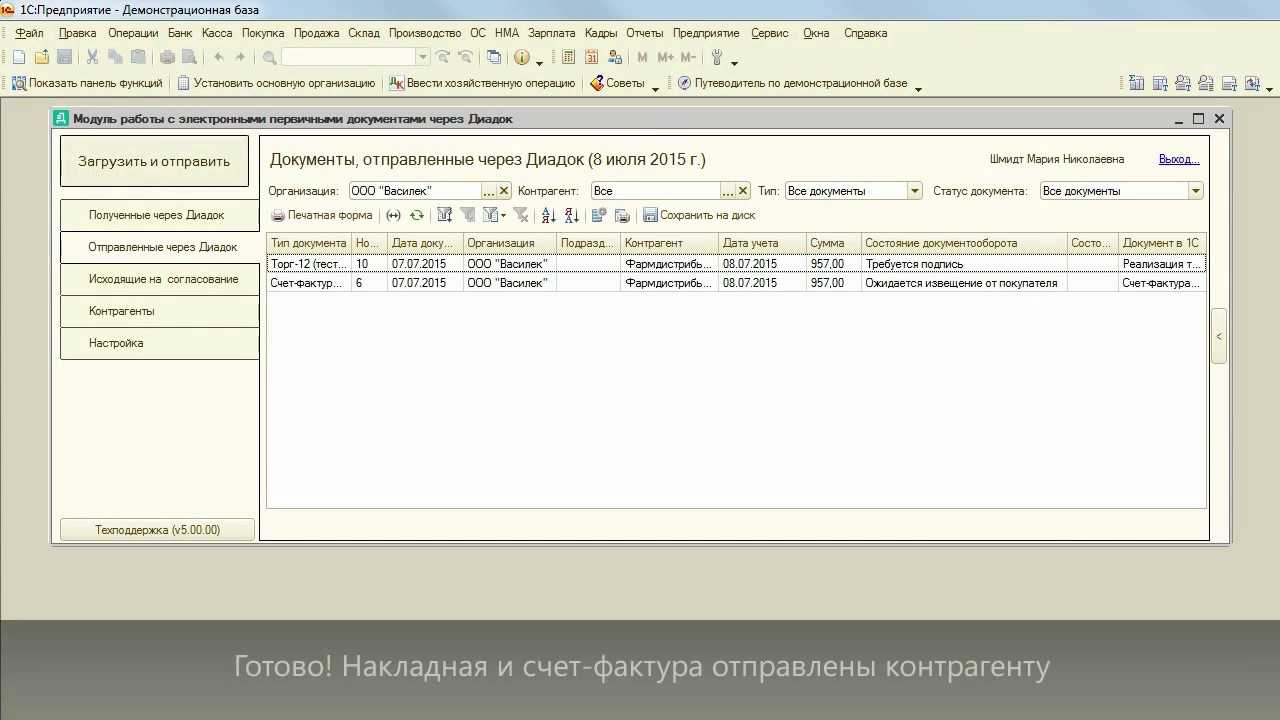Click the Дата учета column header
1280x720 pixels.
[x=762, y=243]
